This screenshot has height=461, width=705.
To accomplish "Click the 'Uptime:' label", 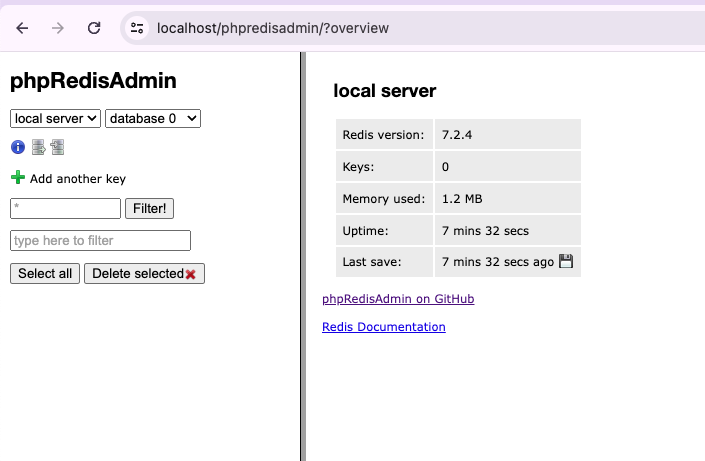I will coord(365,231).
